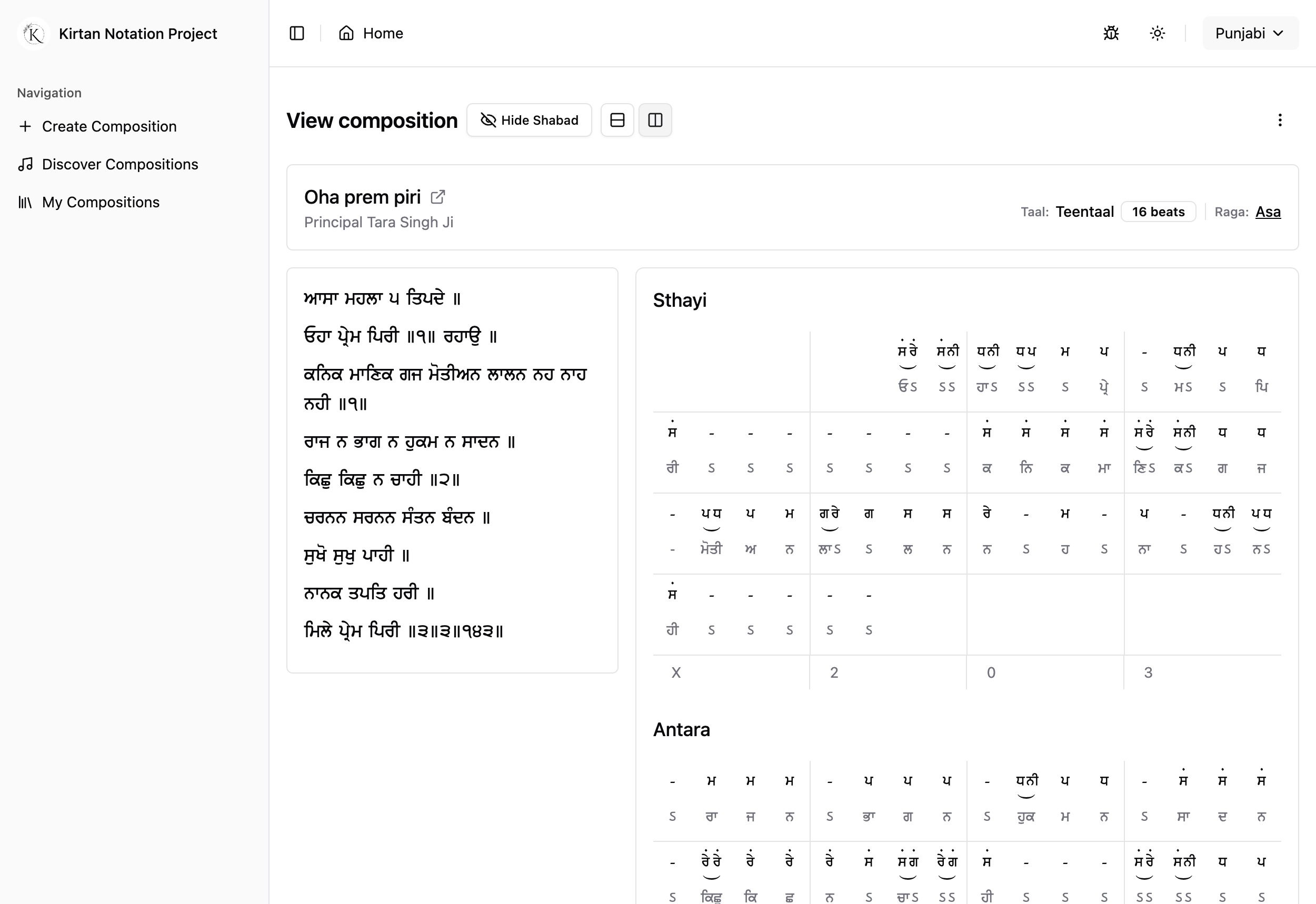The height and width of the screenshot is (904, 1316).
Task: Click the plus icon beside Create Composition
Action: click(25, 126)
